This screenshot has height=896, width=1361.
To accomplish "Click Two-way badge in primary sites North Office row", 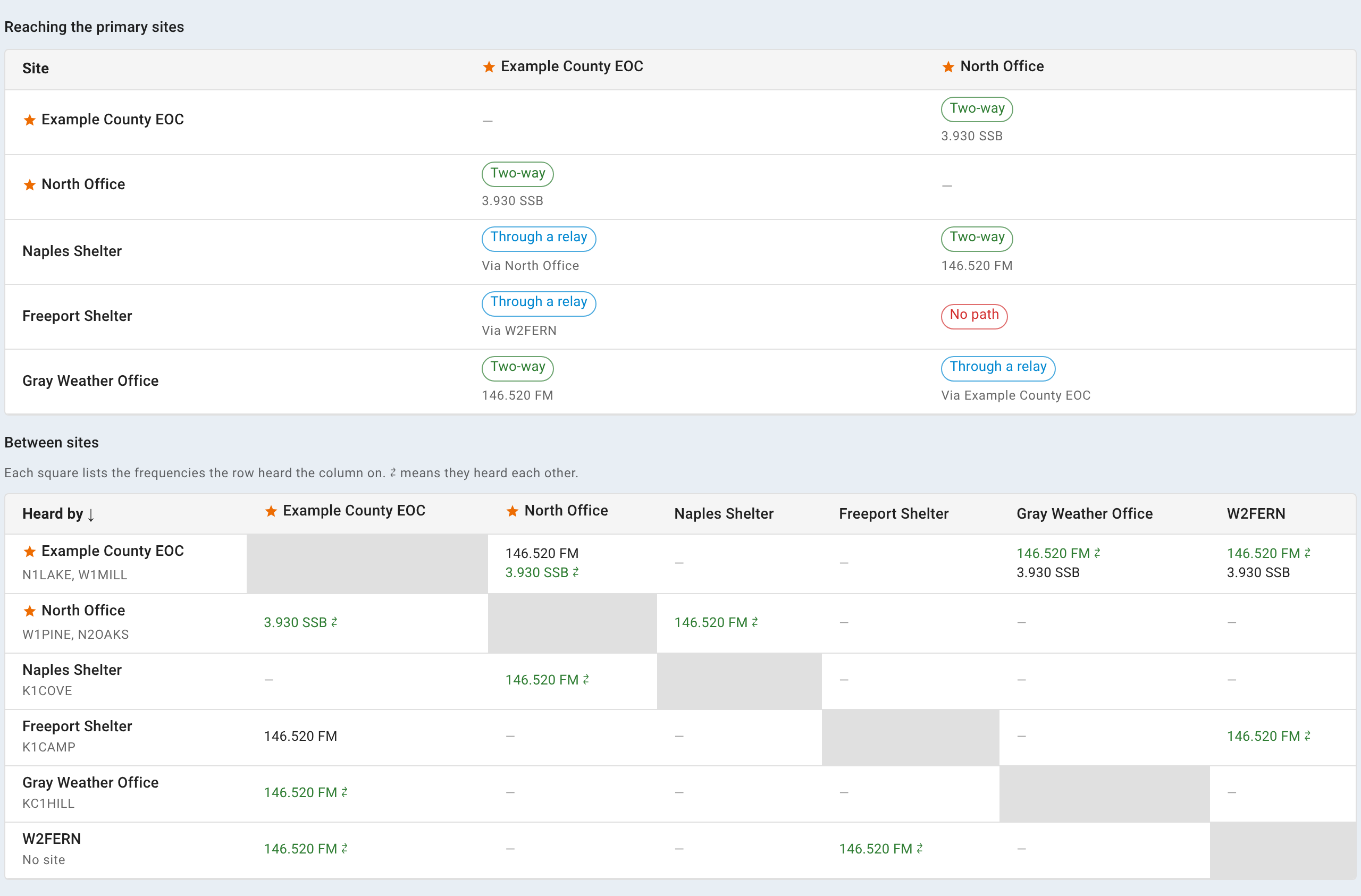I will pyautogui.click(x=517, y=173).
